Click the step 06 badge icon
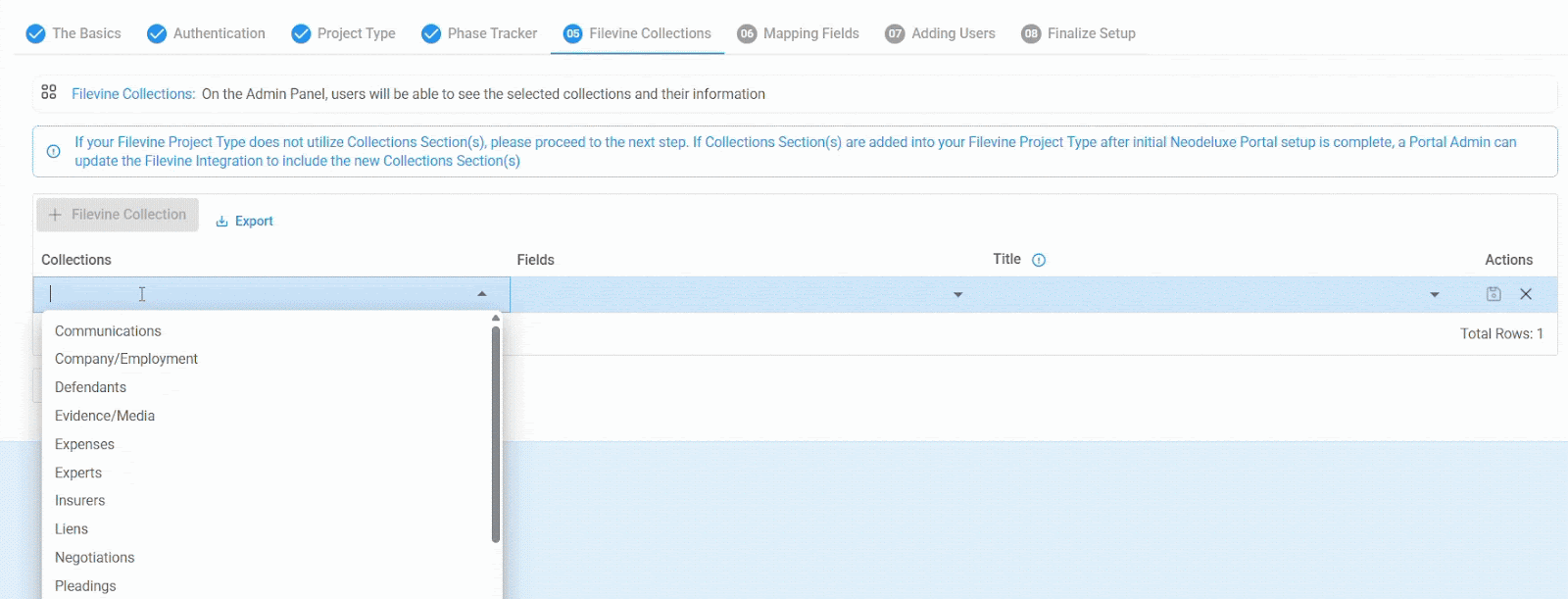Screen dimensions: 1568x599 pos(747,34)
